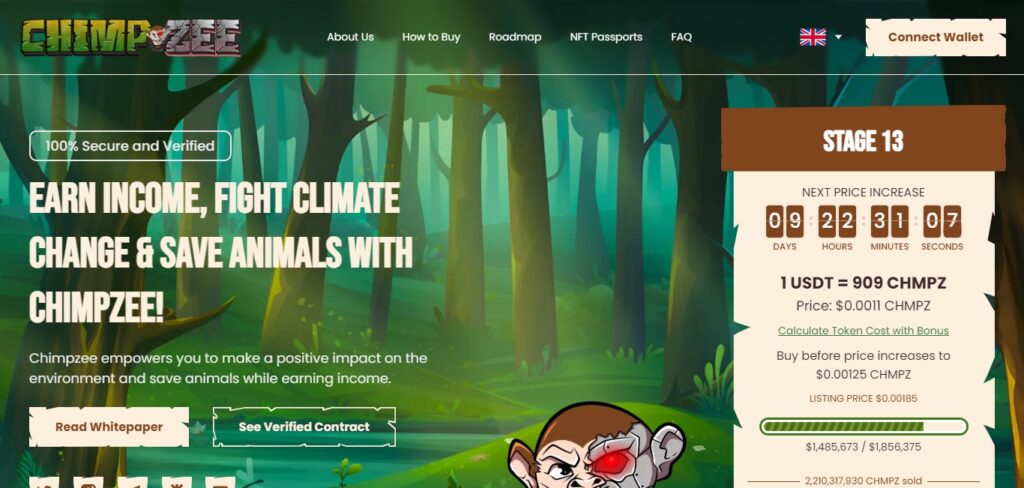Open the About Us menu item
Viewport: 1024px width, 488px height.
click(350, 37)
